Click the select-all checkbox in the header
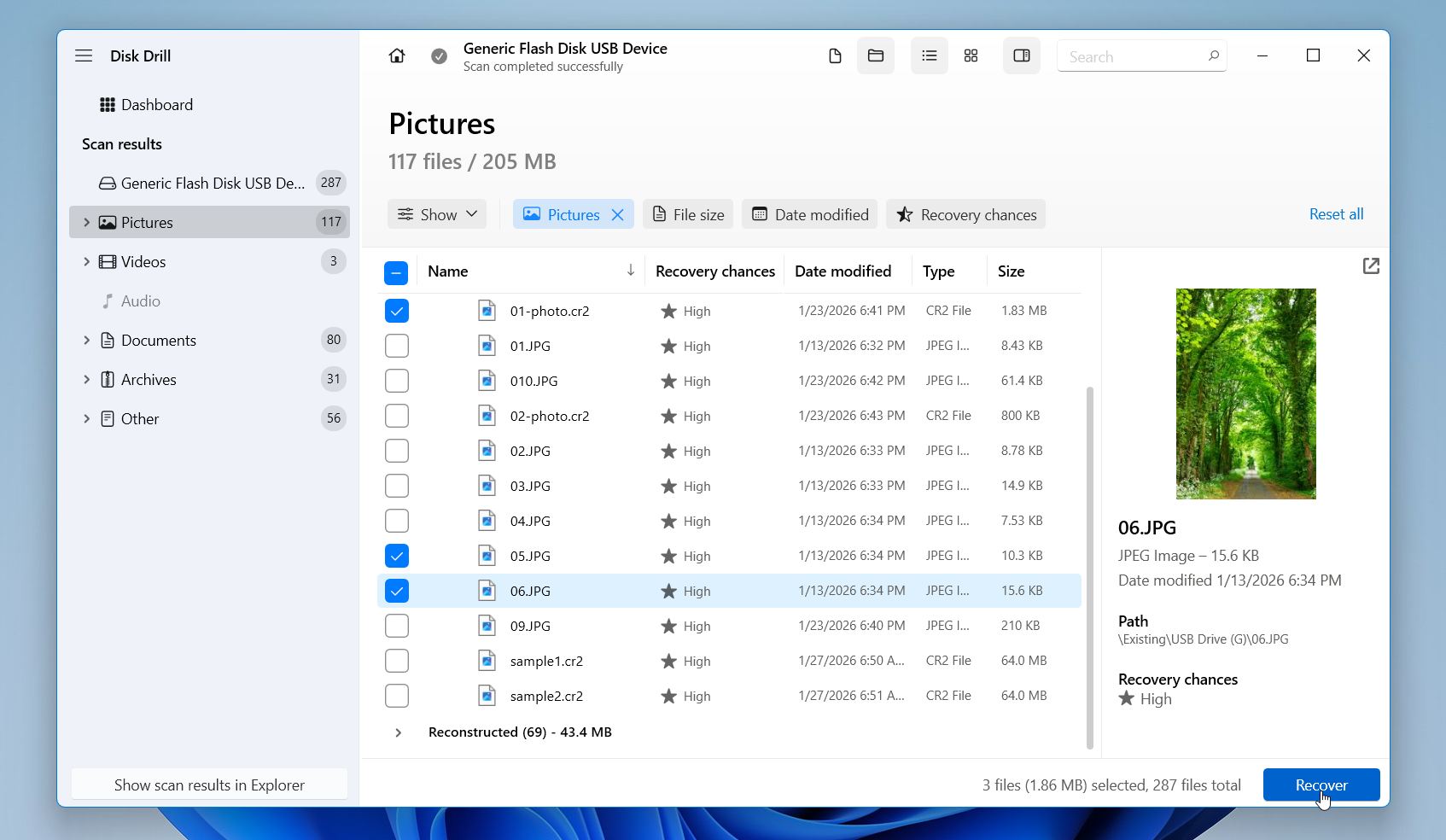Image resolution: width=1446 pixels, height=840 pixels. 396,271
